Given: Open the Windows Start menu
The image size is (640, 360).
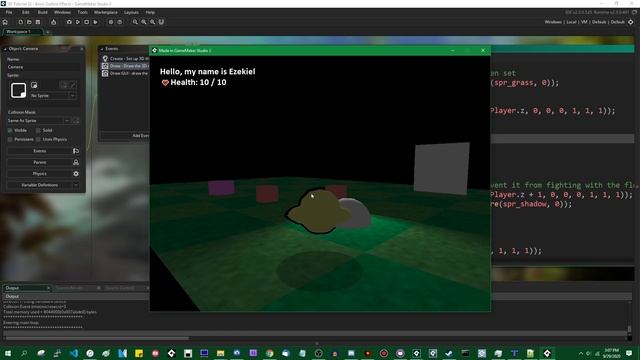Looking at the screenshot, I should click(x=8, y=353).
